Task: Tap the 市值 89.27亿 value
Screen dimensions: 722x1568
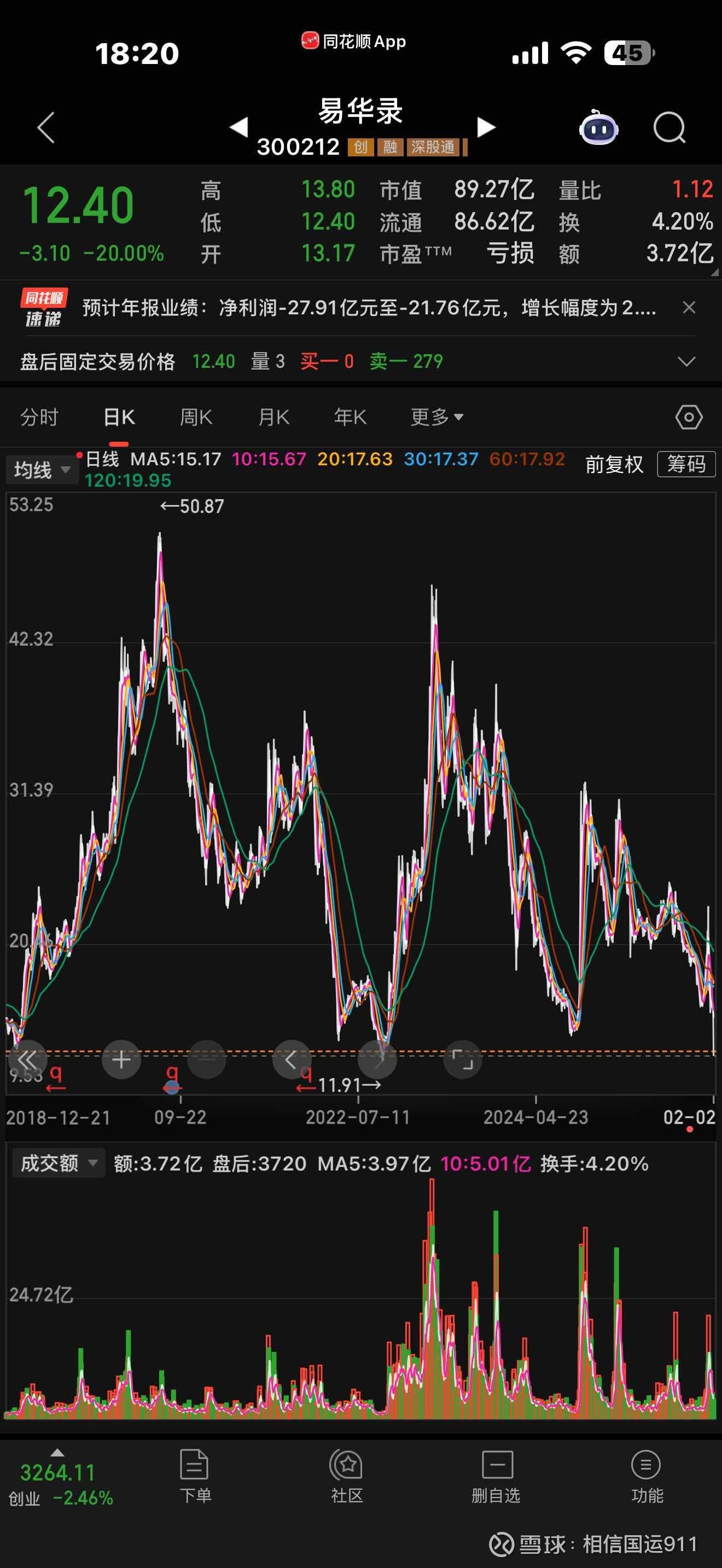Action: (x=494, y=190)
